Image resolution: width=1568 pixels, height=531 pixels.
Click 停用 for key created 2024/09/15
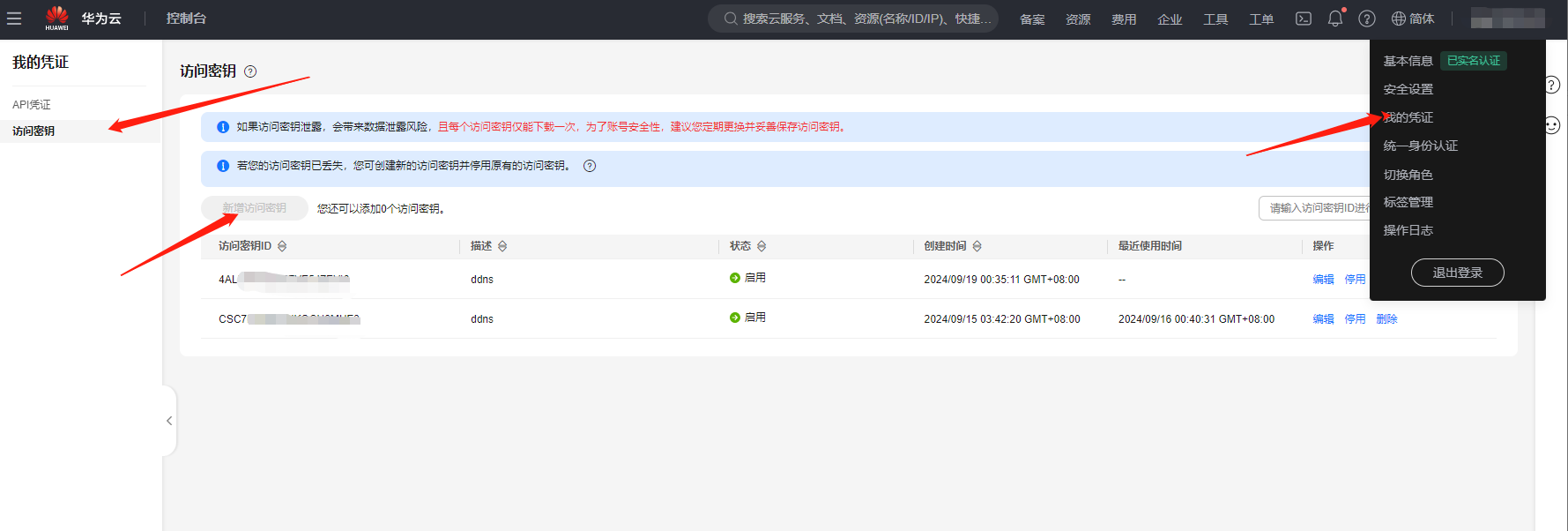pos(1355,319)
